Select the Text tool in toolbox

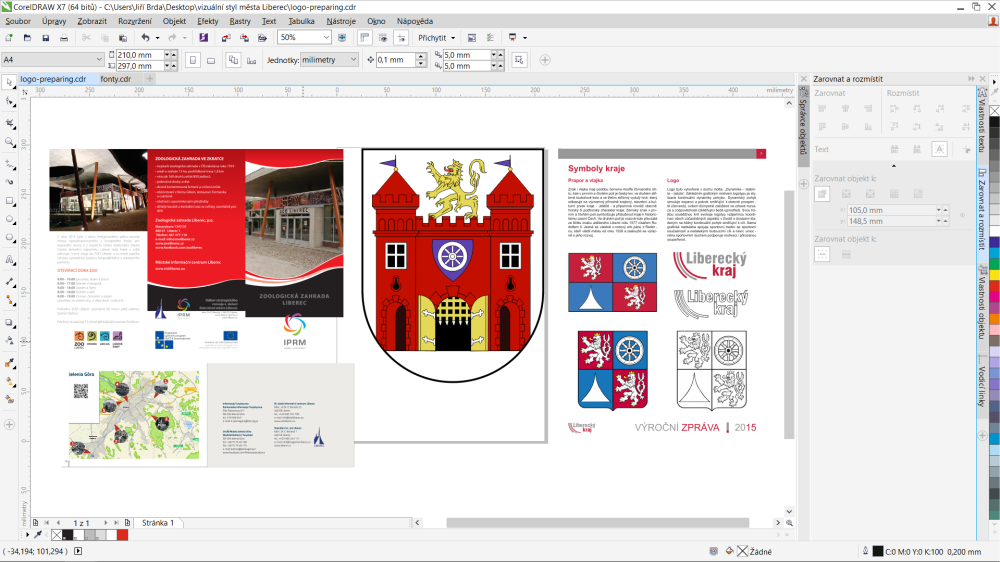[x=10, y=260]
